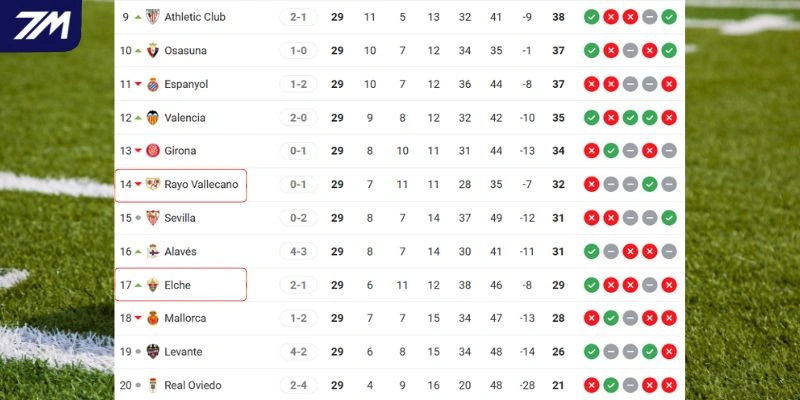The width and height of the screenshot is (800, 400).
Task: Click the Valencia bat crest
Action: tap(153, 117)
